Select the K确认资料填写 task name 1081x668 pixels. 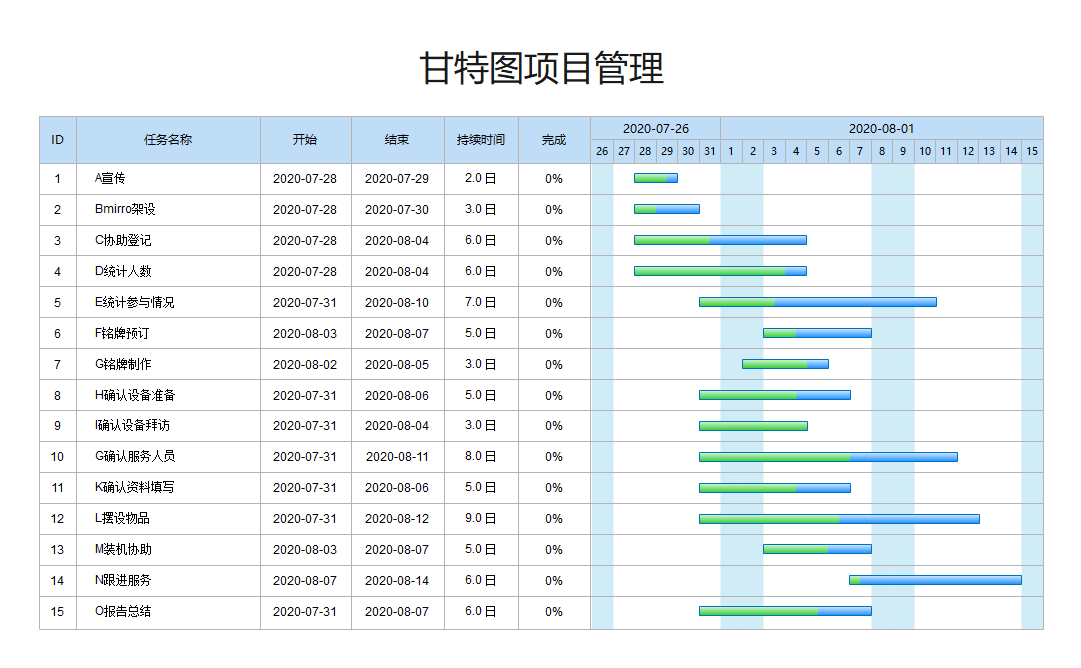pyautogui.click(x=134, y=487)
